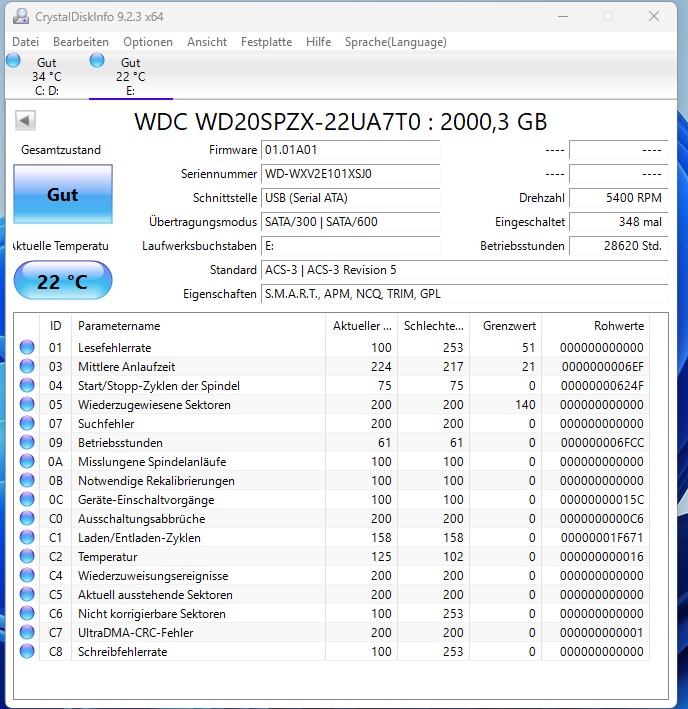
Task: Click the CrystalDiskInfo title bar icon
Action: point(21,16)
